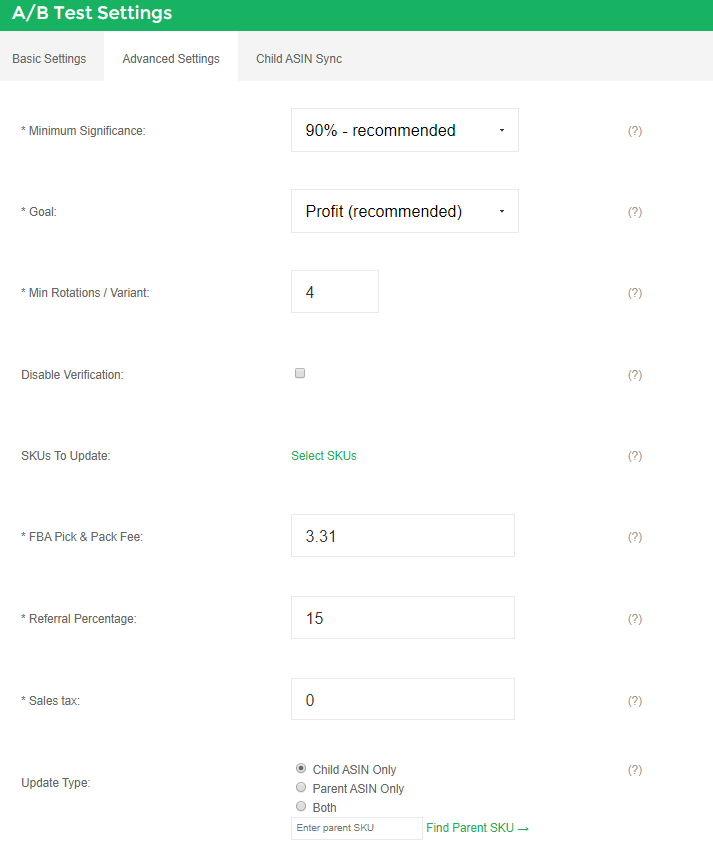Image resolution: width=713 pixels, height=844 pixels.
Task: Show help for Sales tax
Action: point(634,701)
